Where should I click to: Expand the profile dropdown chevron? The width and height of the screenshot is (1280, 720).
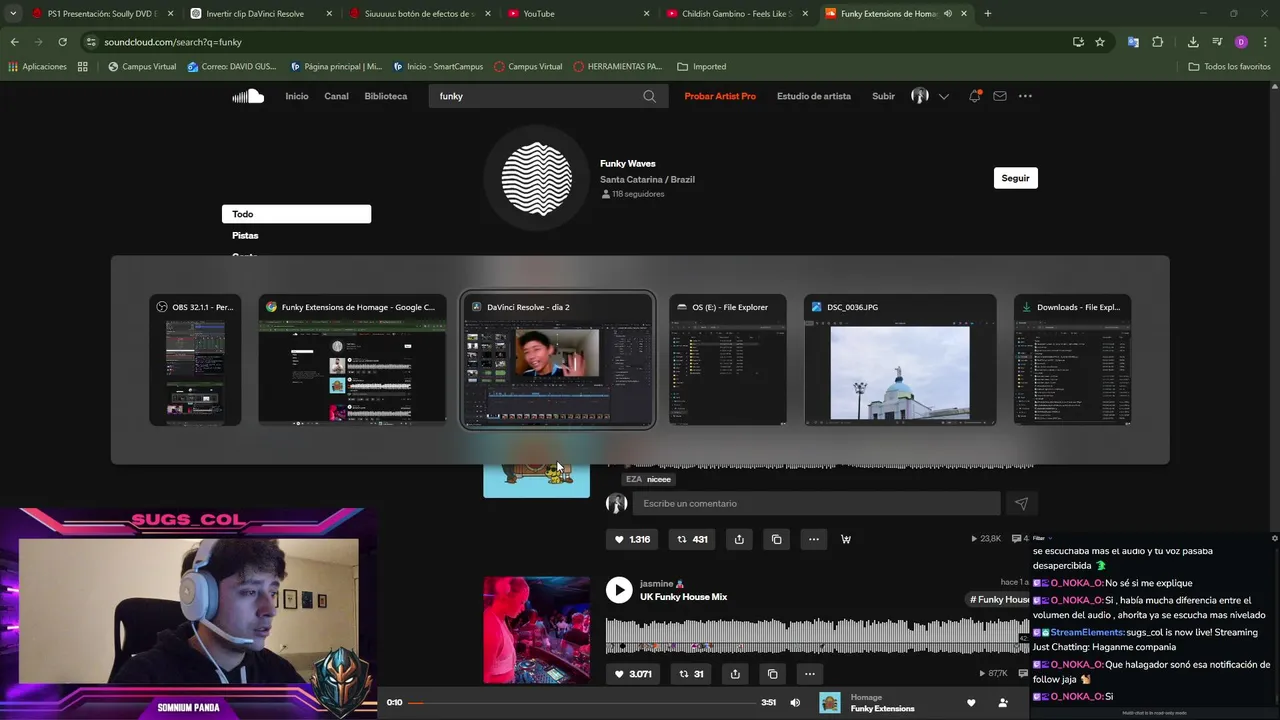[x=943, y=97]
